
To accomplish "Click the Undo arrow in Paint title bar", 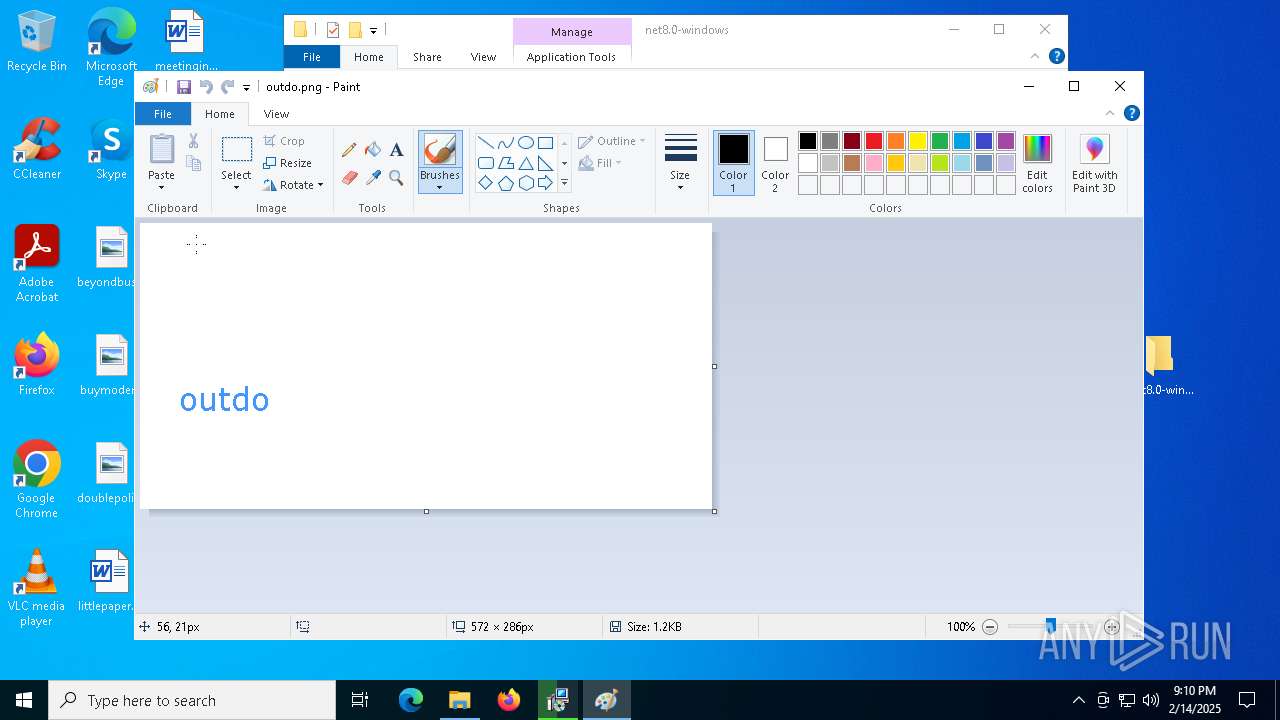I will (x=206, y=87).
